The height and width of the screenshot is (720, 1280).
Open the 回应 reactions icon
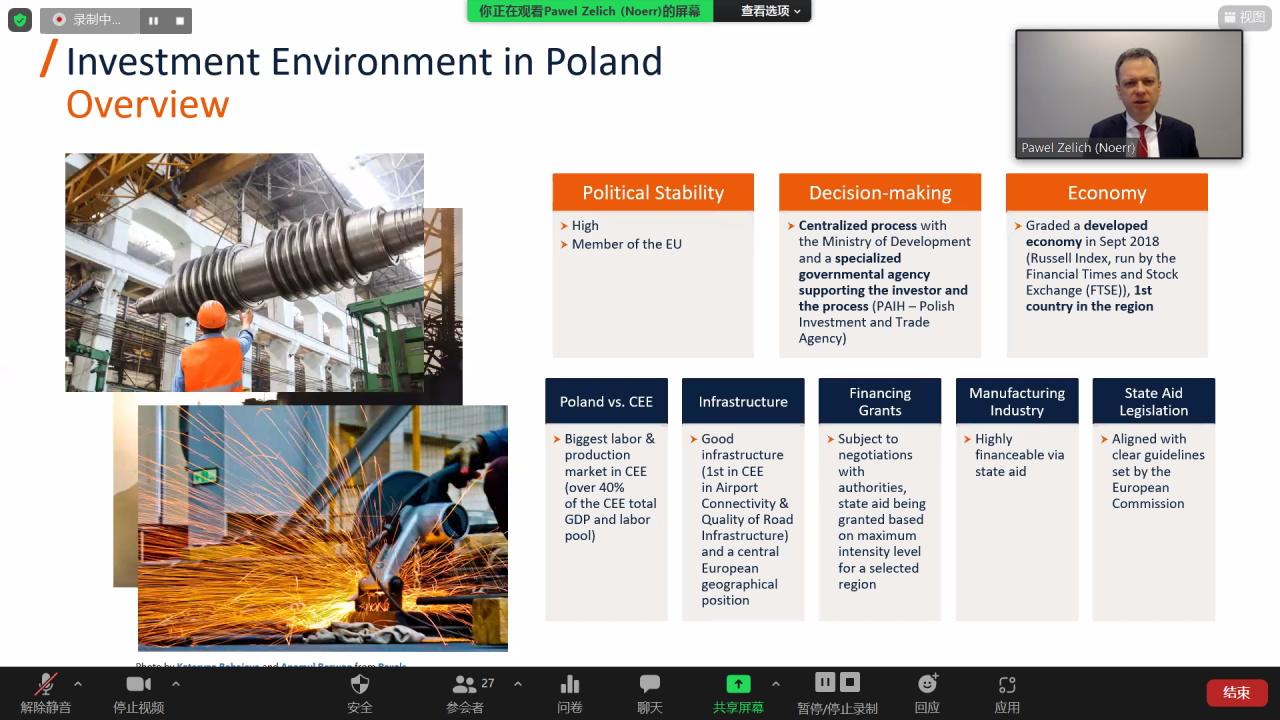927,692
